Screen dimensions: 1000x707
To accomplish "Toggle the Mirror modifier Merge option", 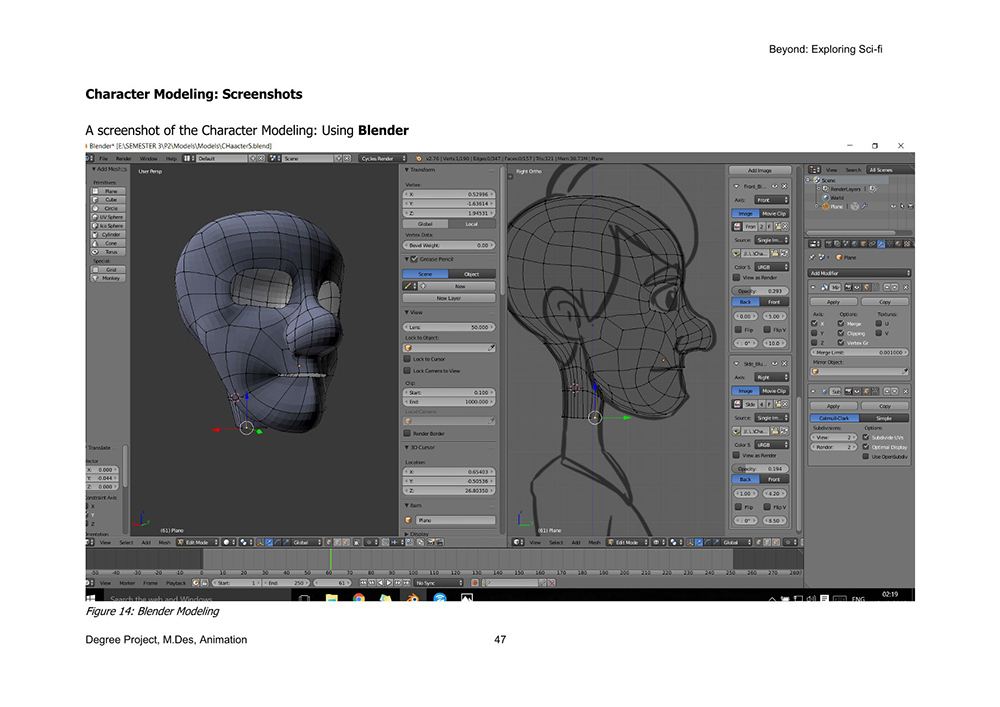I will [841, 324].
